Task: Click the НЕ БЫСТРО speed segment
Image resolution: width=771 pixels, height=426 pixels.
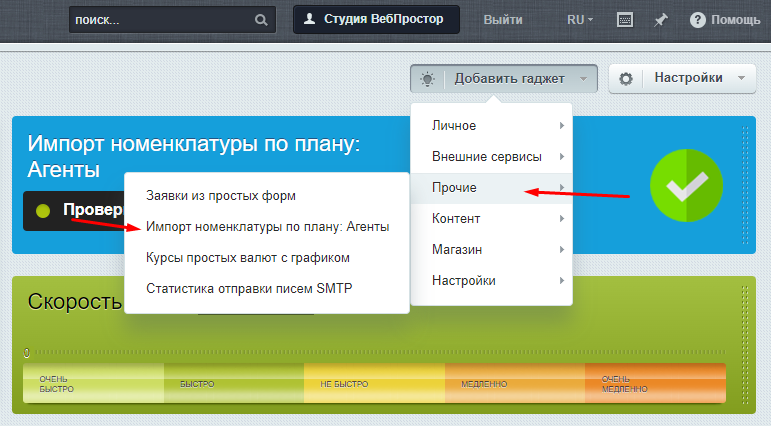Action: point(375,383)
